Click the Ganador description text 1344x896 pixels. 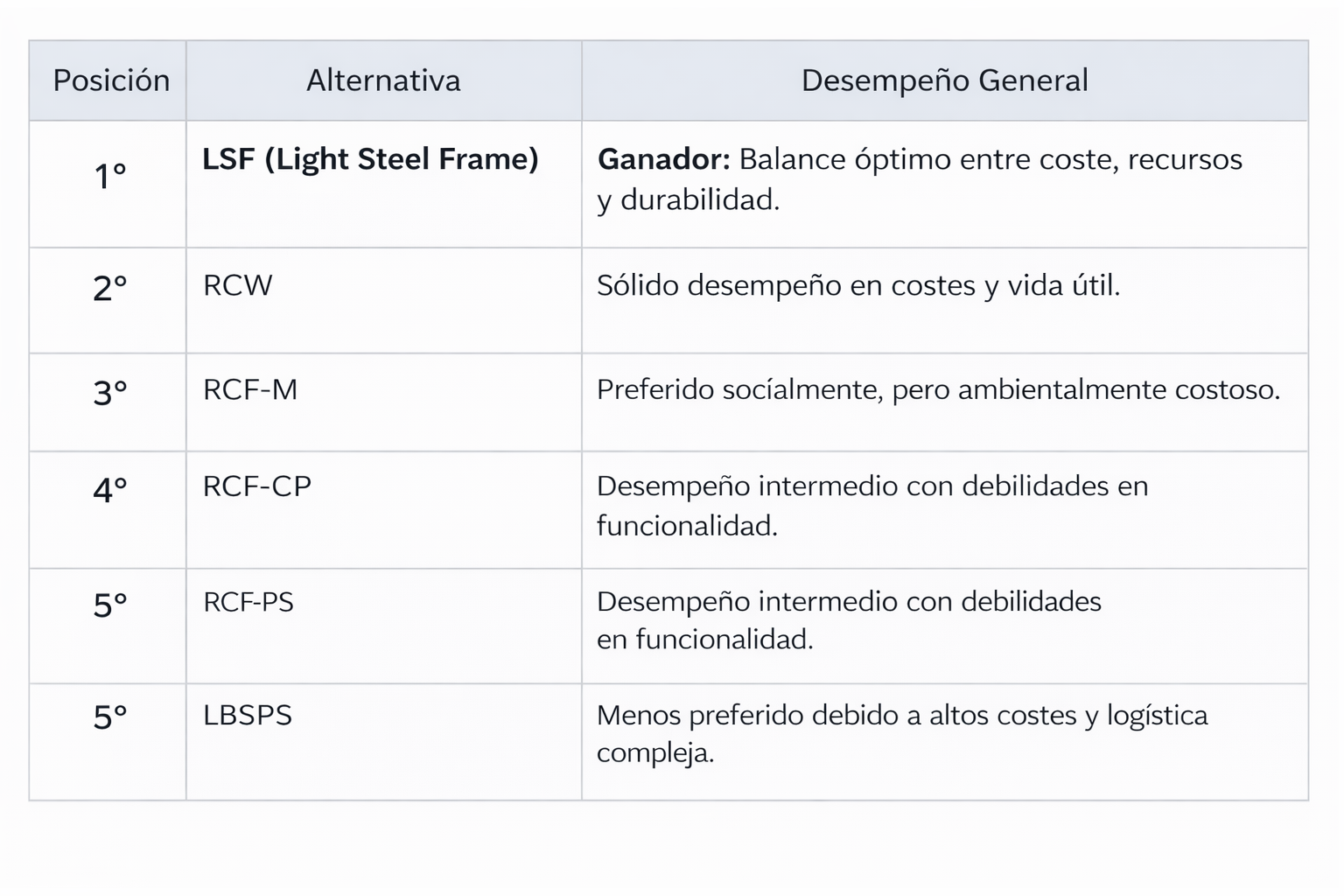click(x=919, y=179)
